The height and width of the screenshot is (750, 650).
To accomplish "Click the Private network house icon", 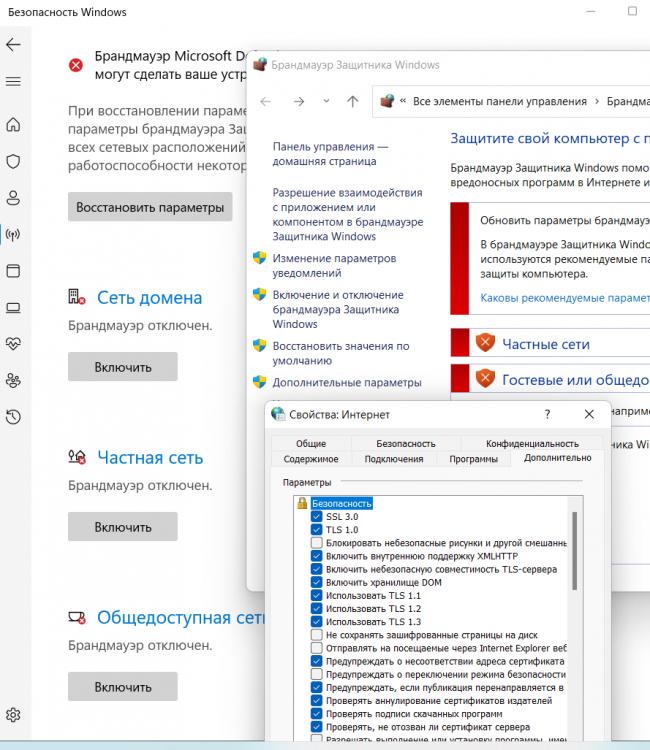I will coord(77,457).
